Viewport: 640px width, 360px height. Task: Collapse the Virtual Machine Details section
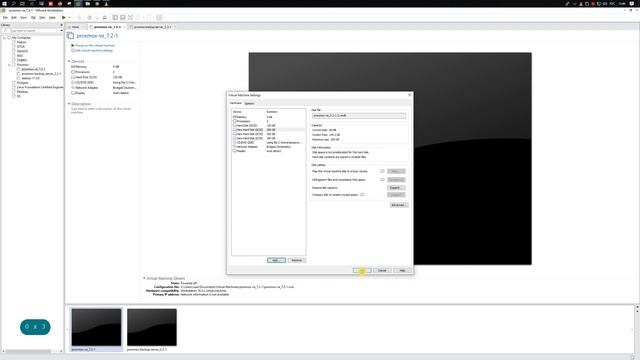[144, 278]
